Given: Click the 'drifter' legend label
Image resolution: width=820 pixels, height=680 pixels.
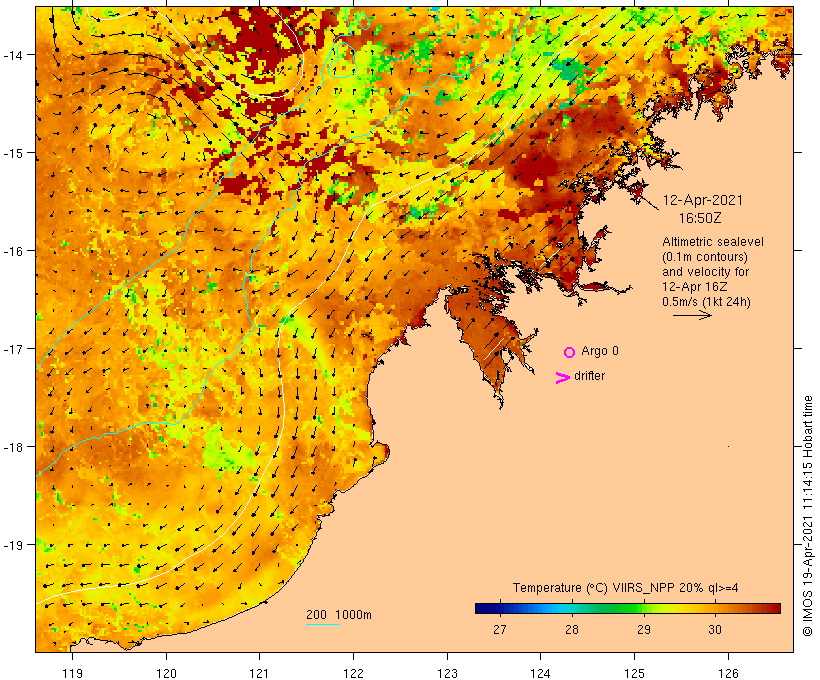Looking at the screenshot, I should tap(589, 376).
